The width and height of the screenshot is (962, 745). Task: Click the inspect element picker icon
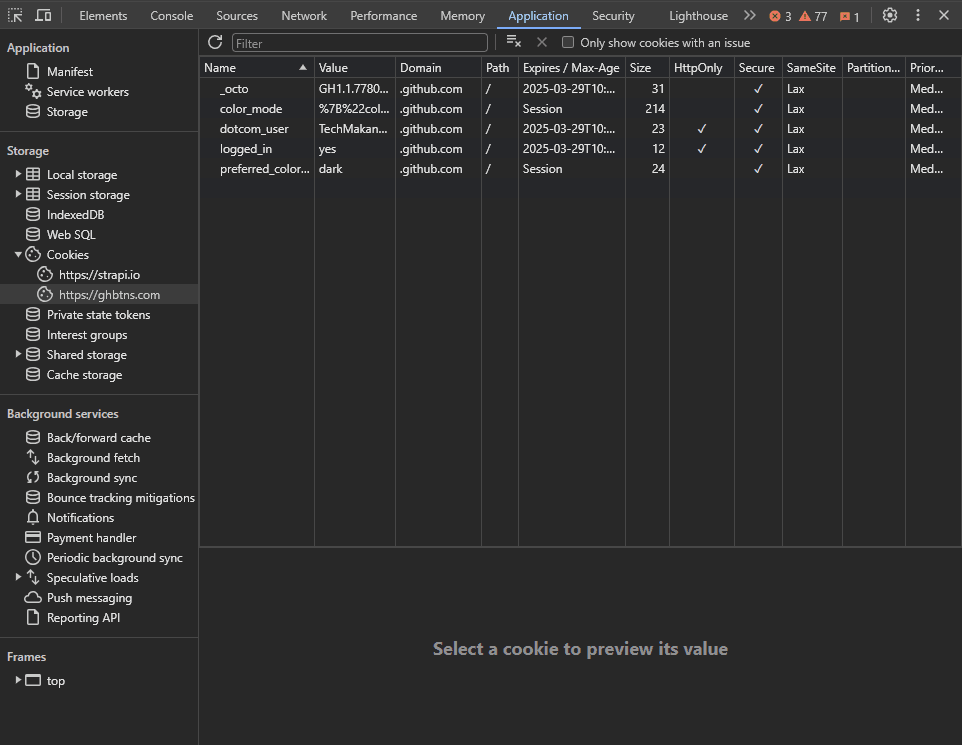click(x=15, y=16)
